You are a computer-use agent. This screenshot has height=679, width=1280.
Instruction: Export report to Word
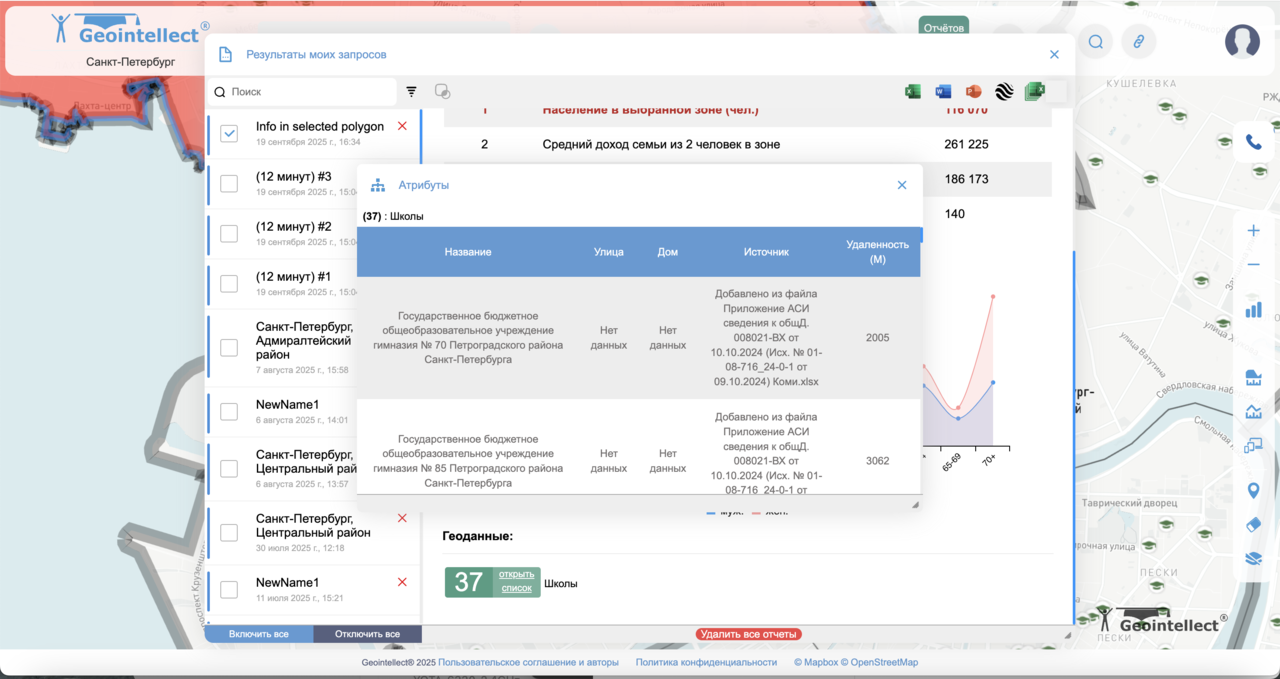tap(943, 92)
